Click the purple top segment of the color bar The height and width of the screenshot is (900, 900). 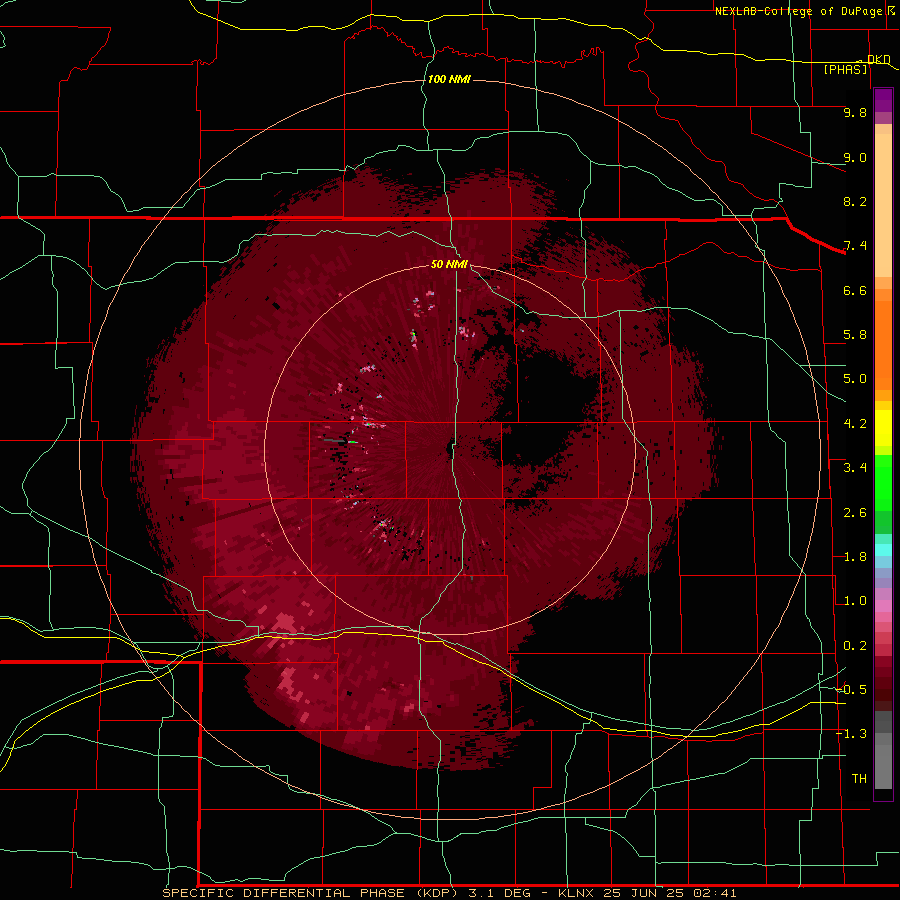coord(883,100)
